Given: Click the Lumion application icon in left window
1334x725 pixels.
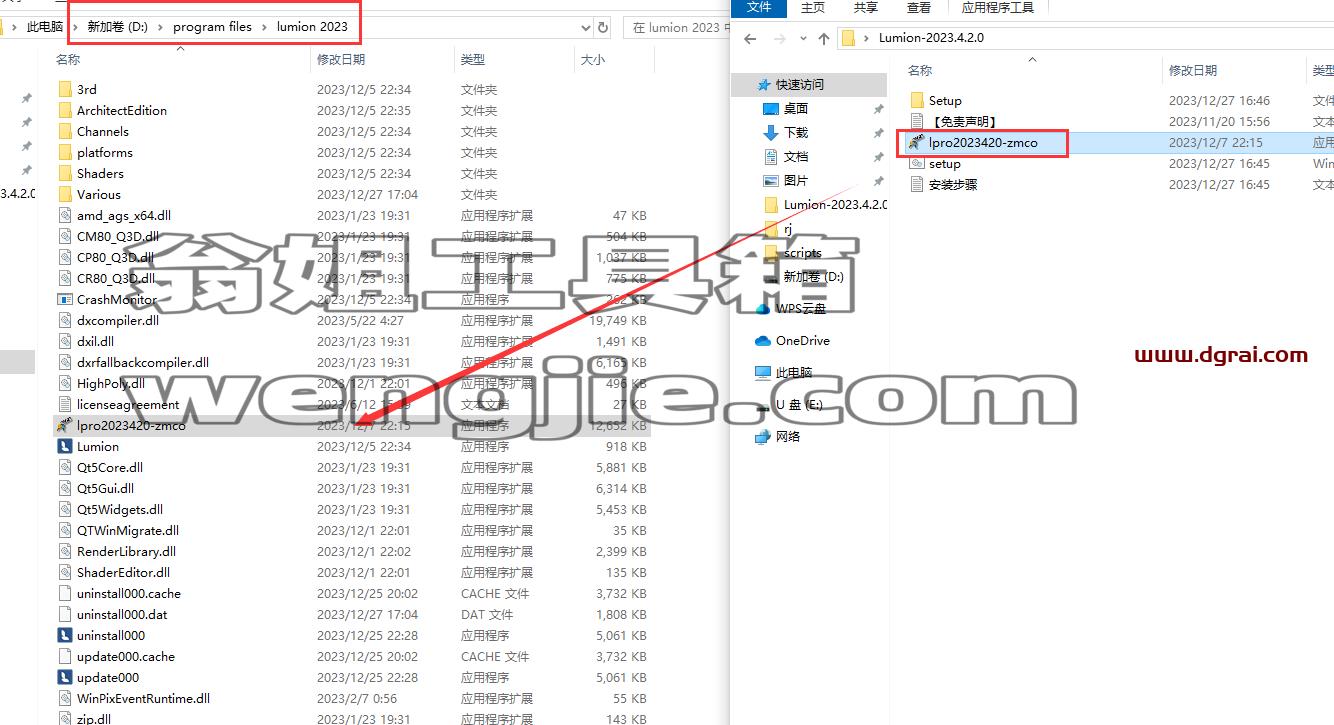Looking at the screenshot, I should tap(65, 446).
